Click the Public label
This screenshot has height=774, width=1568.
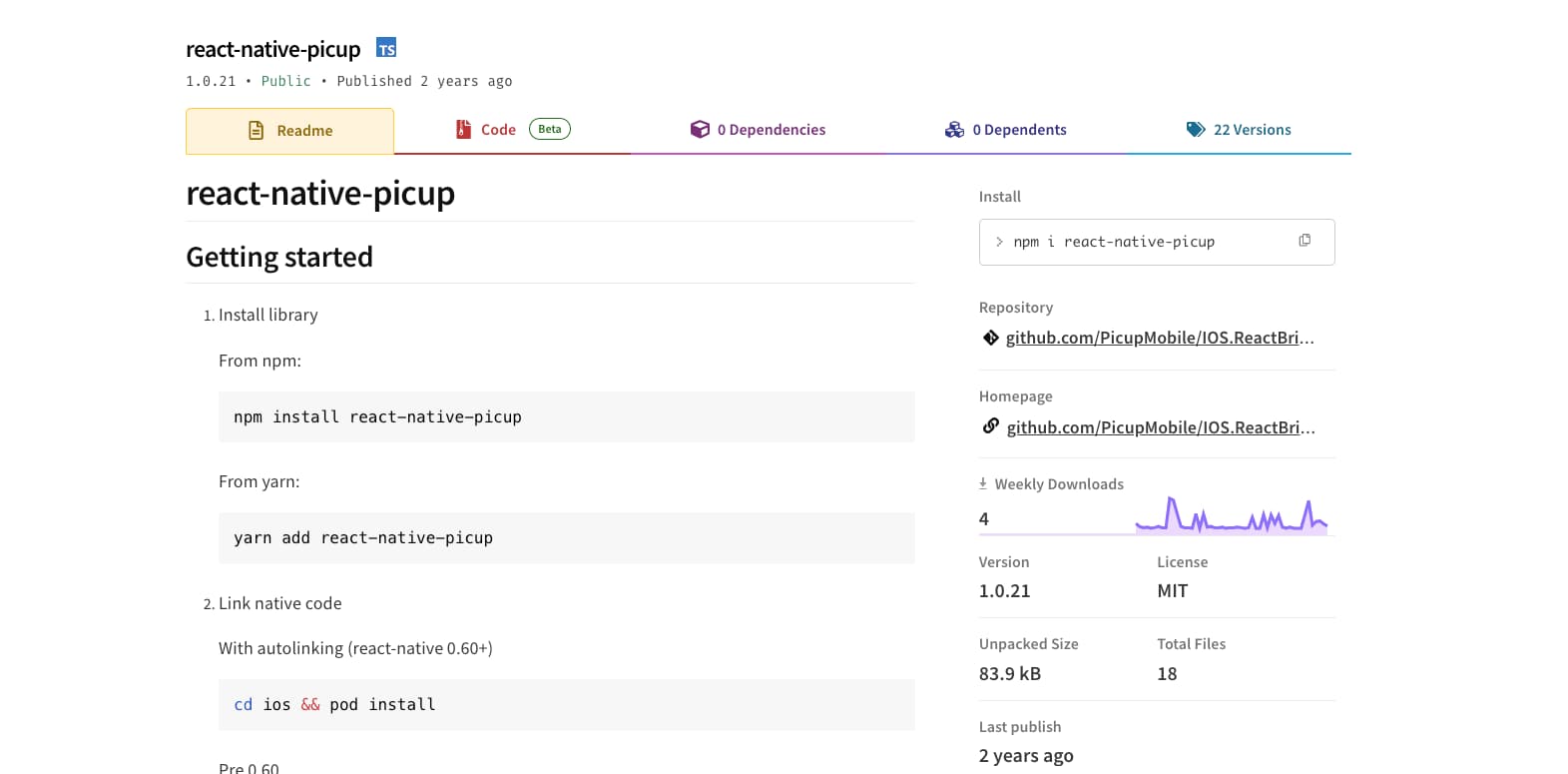coord(286,81)
